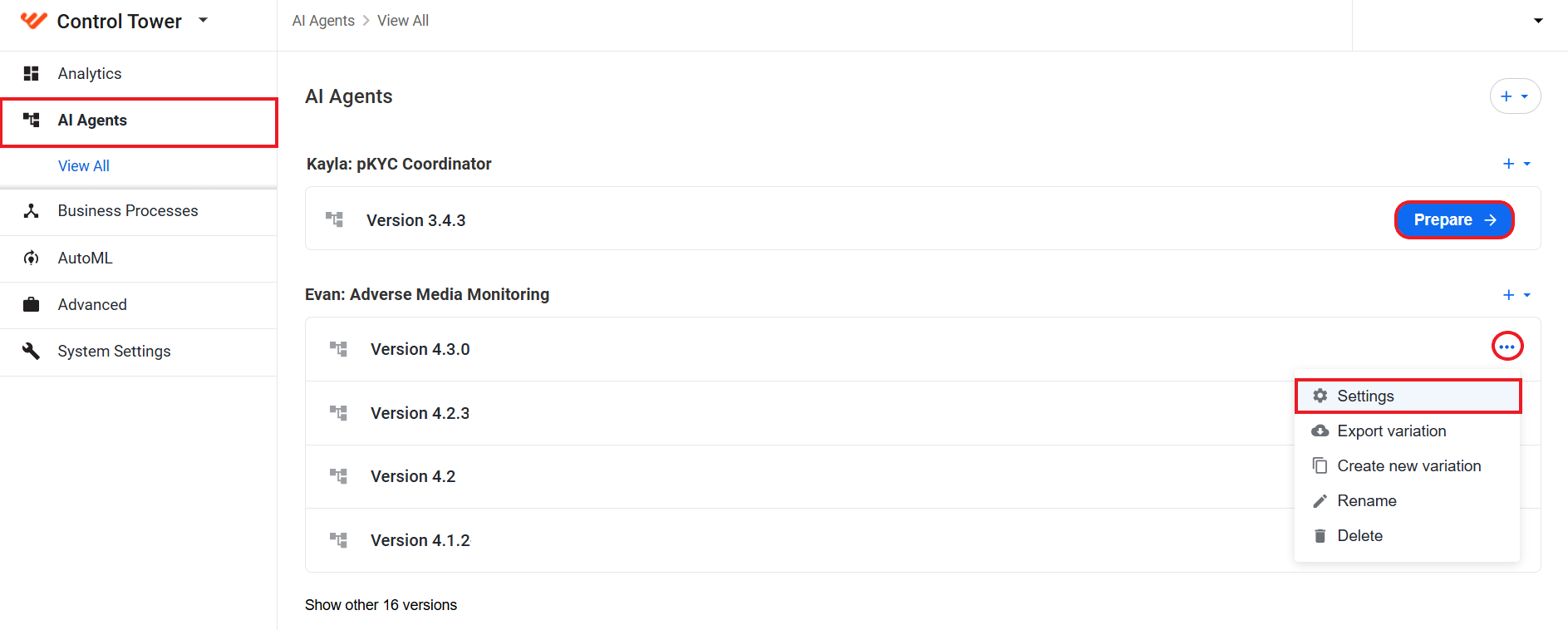Image resolution: width=1568 pixels, height=630 pixels.
Task: Click the View All sidebar link
Action: pos(84,166)
